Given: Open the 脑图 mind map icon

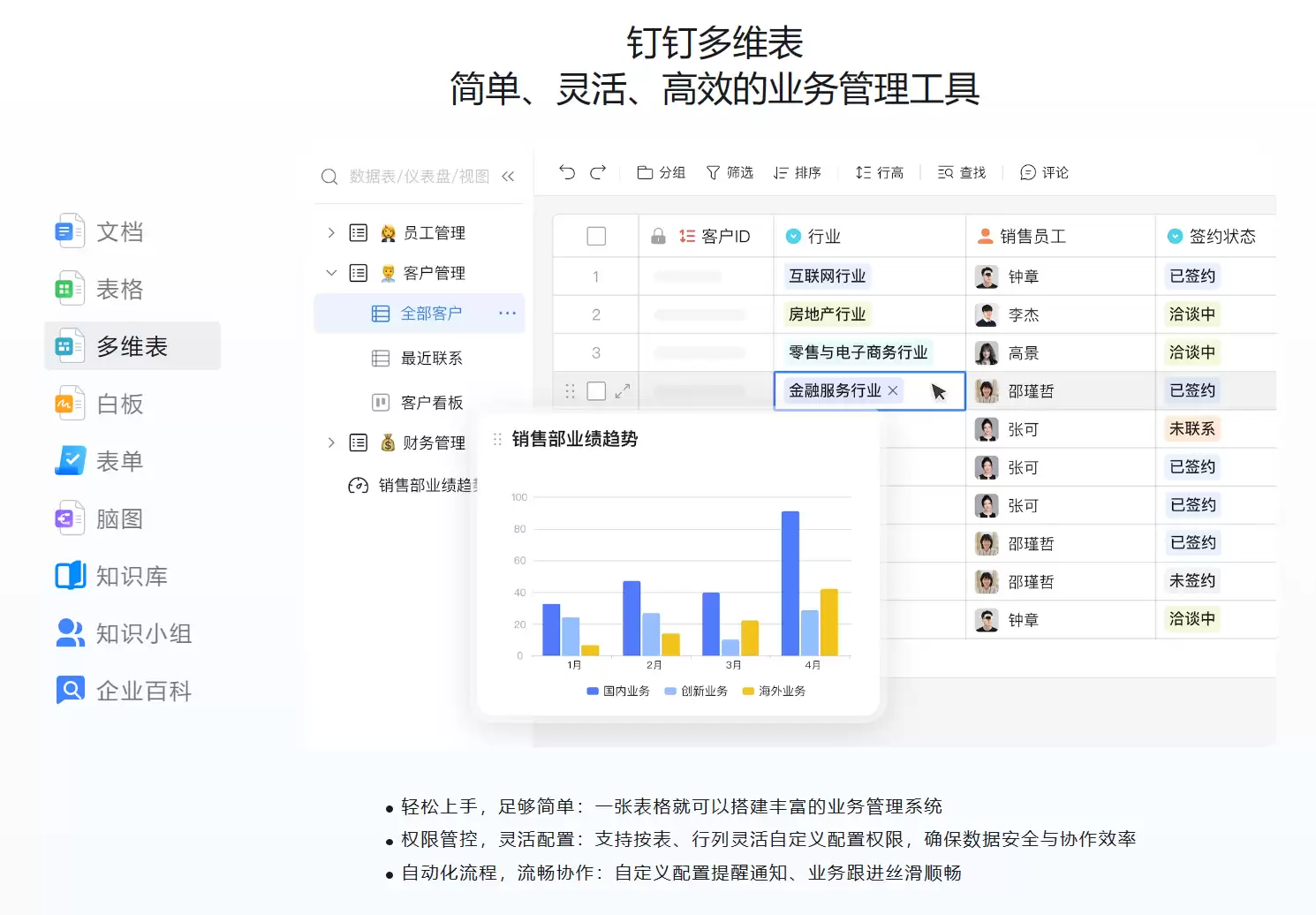Looking at the screenshot, I should pos(70,518).
